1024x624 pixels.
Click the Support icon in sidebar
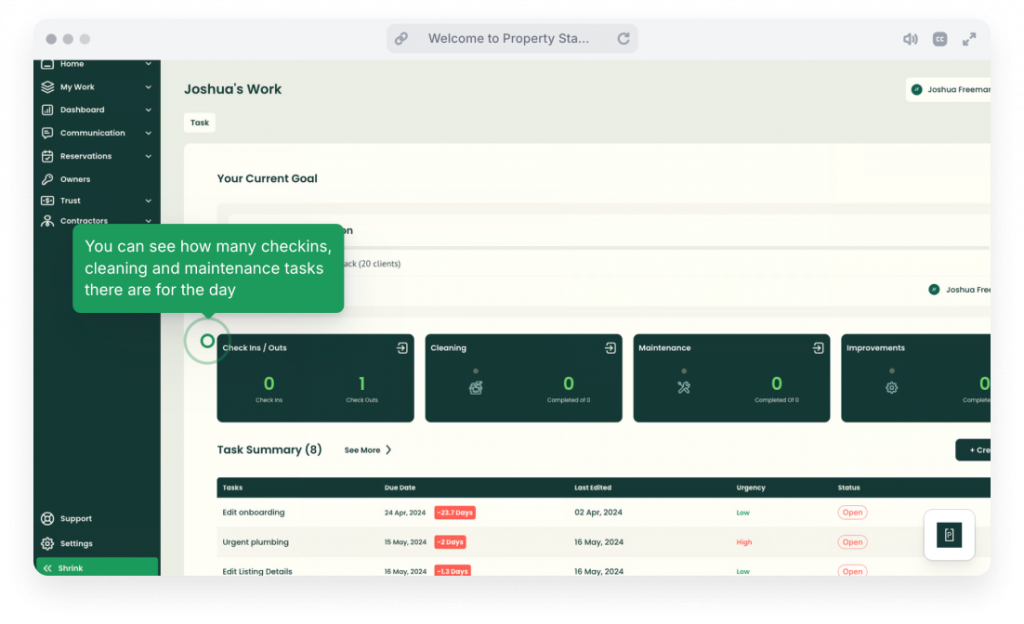pyautogui.click(x=47, y=519)
